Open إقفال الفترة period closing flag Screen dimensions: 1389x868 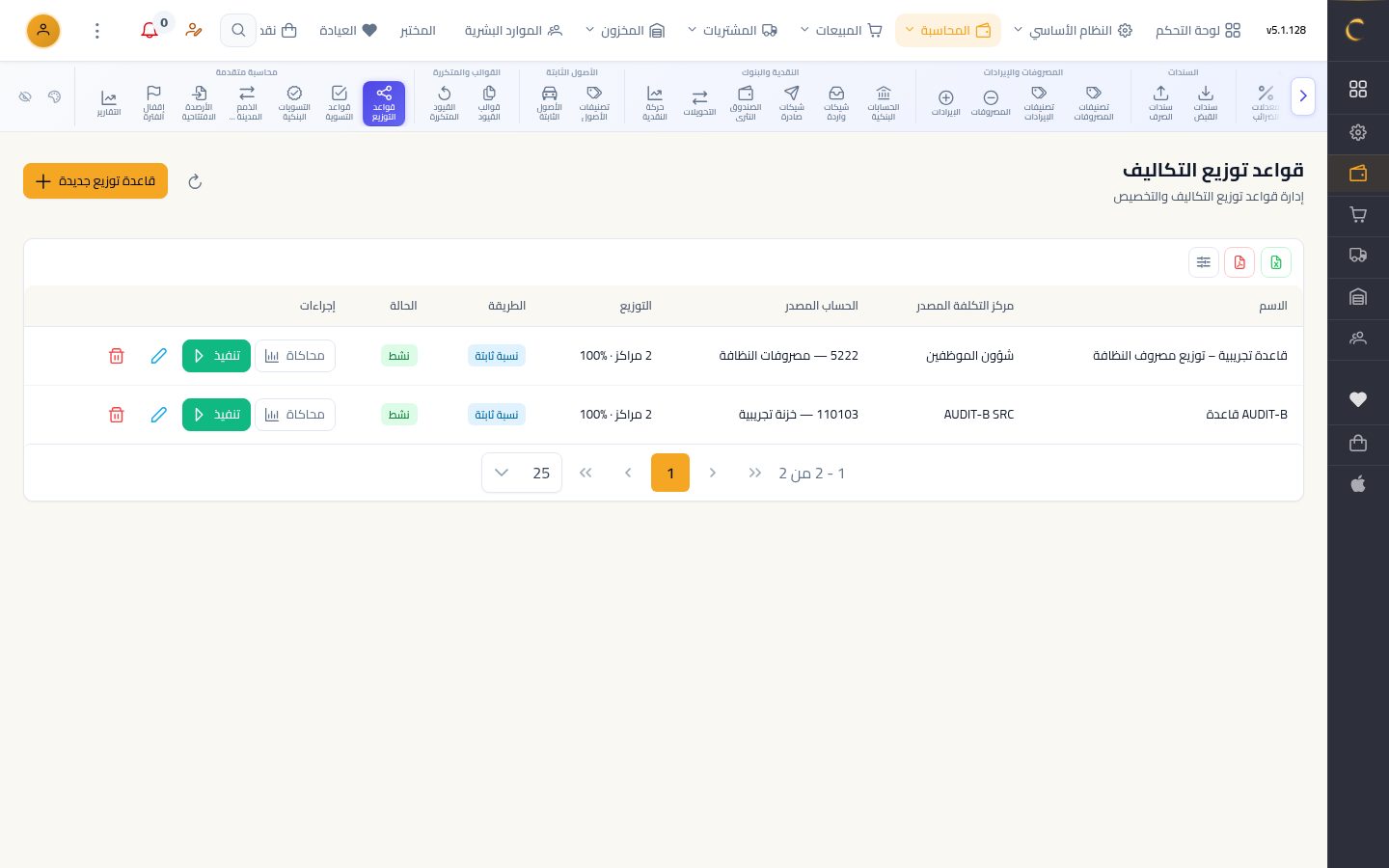[x=153, y=103]
